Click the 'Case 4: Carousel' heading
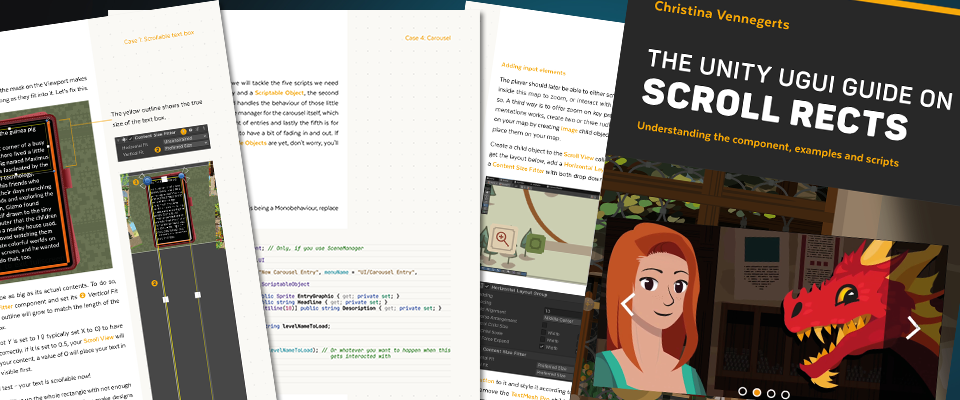The height and width of the screenshot is (400, 960). [428, 38]
